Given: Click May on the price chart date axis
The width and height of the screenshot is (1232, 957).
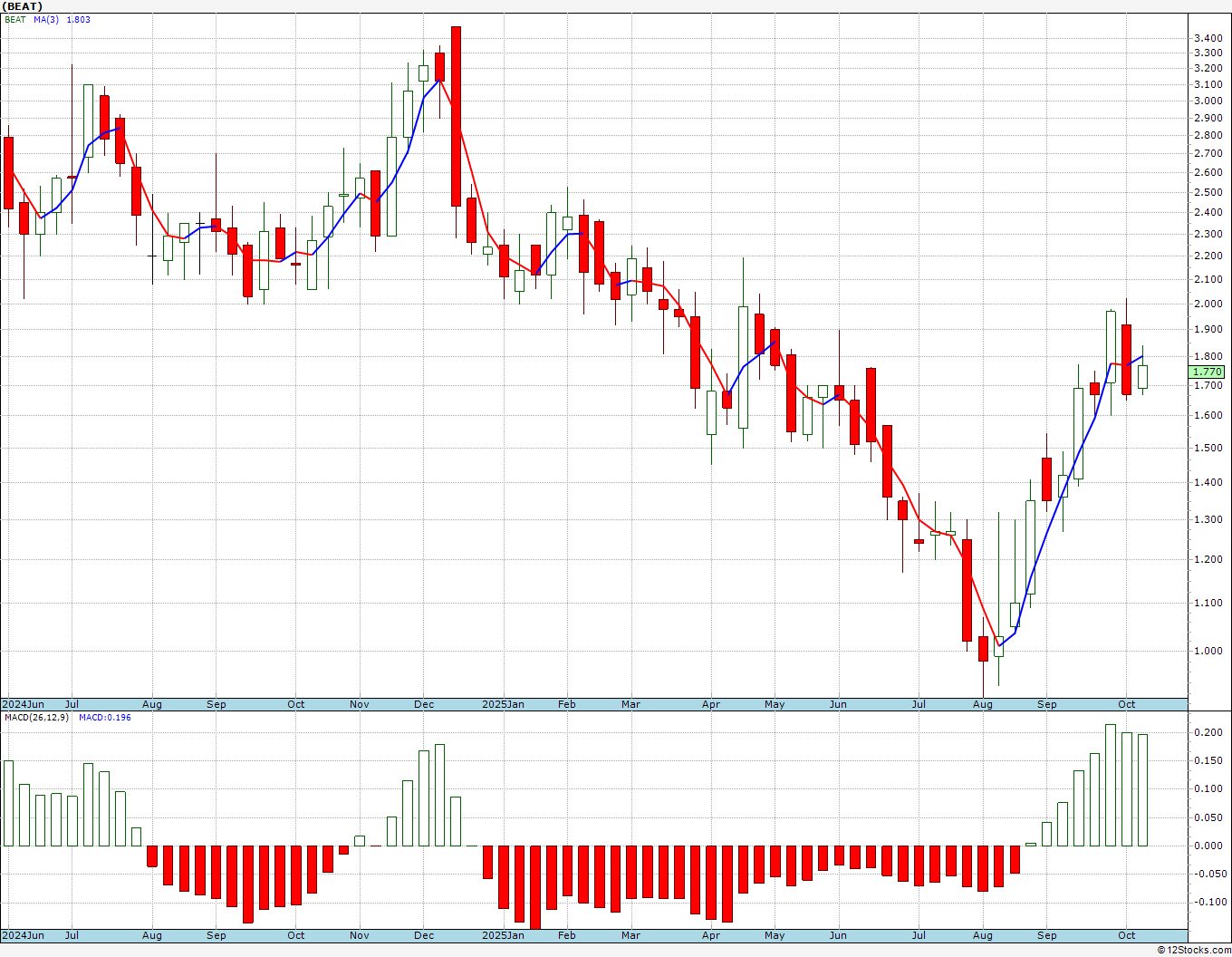Looking at the screenshot, I should (x=775, y=704).
